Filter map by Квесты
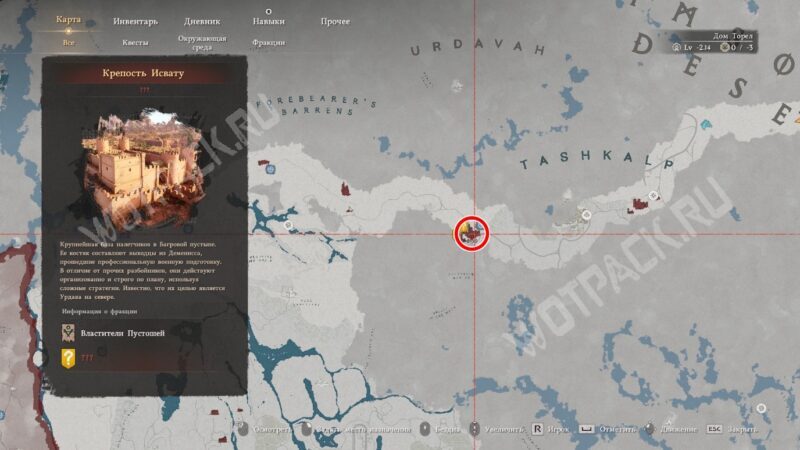800x450 pixels. coord(134,43)
